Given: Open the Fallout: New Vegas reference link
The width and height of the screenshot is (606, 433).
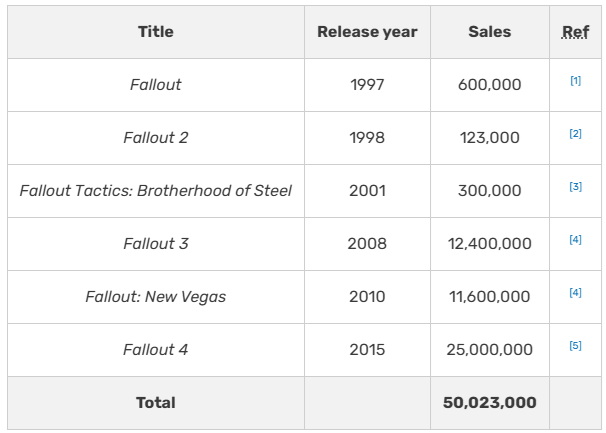Looking at the screenshot, I should (575, 293).
